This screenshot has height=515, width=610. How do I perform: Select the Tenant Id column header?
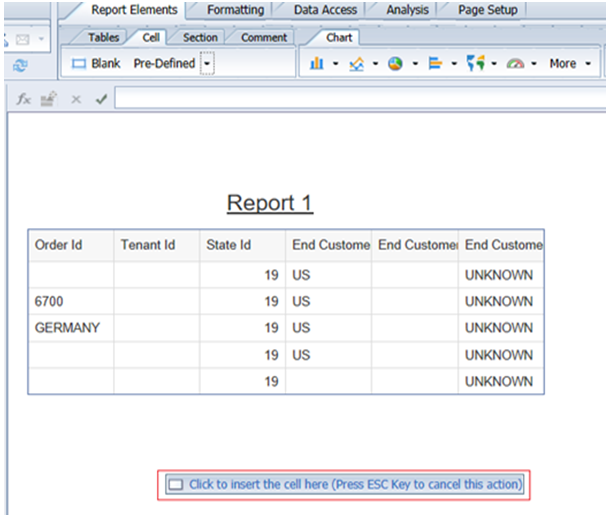click(x=157, y=245)
